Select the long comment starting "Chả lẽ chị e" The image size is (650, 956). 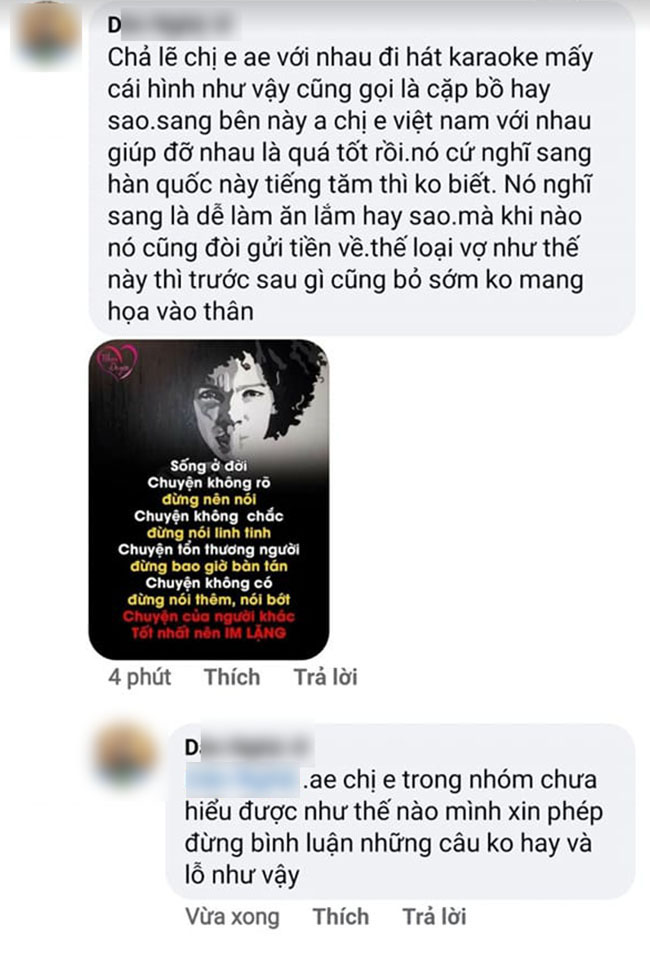[350, 184]
